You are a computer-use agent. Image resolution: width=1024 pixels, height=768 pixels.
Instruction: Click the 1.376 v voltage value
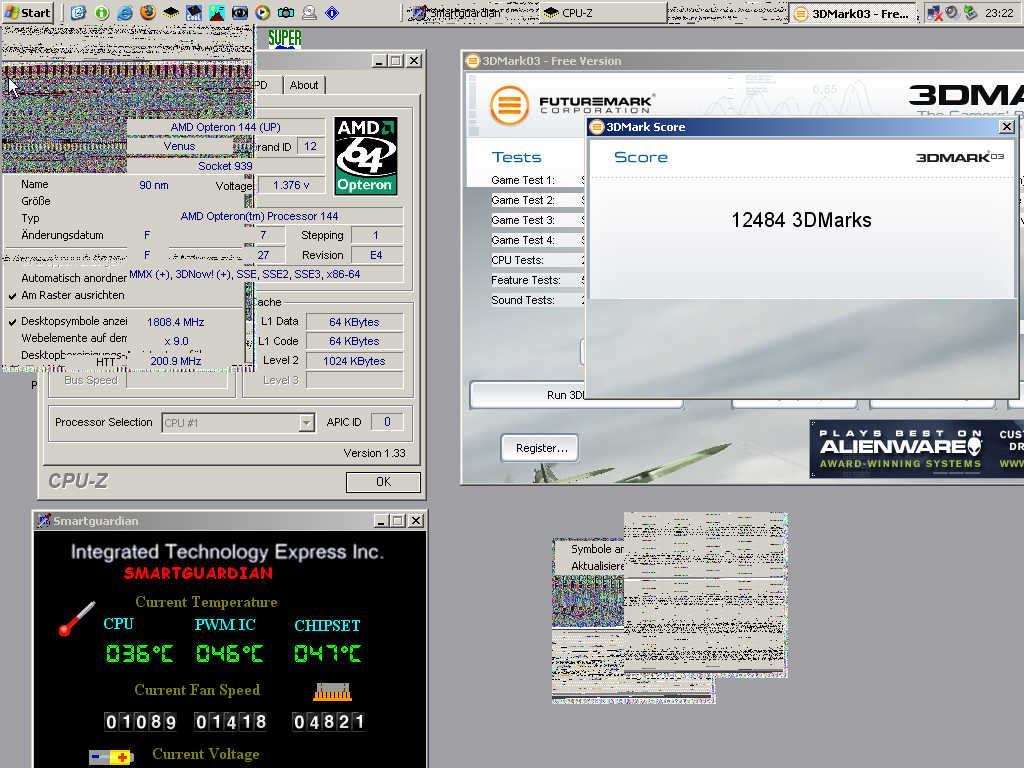pos(291,185)
